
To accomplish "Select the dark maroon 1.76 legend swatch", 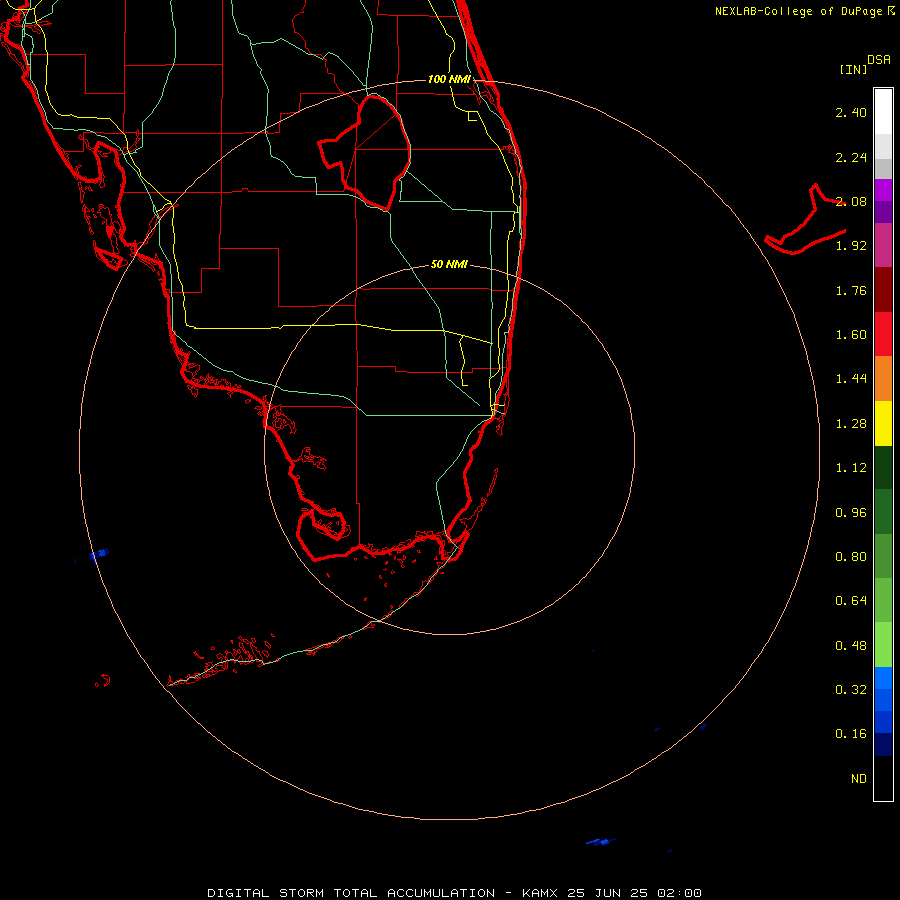I will 883,290.
